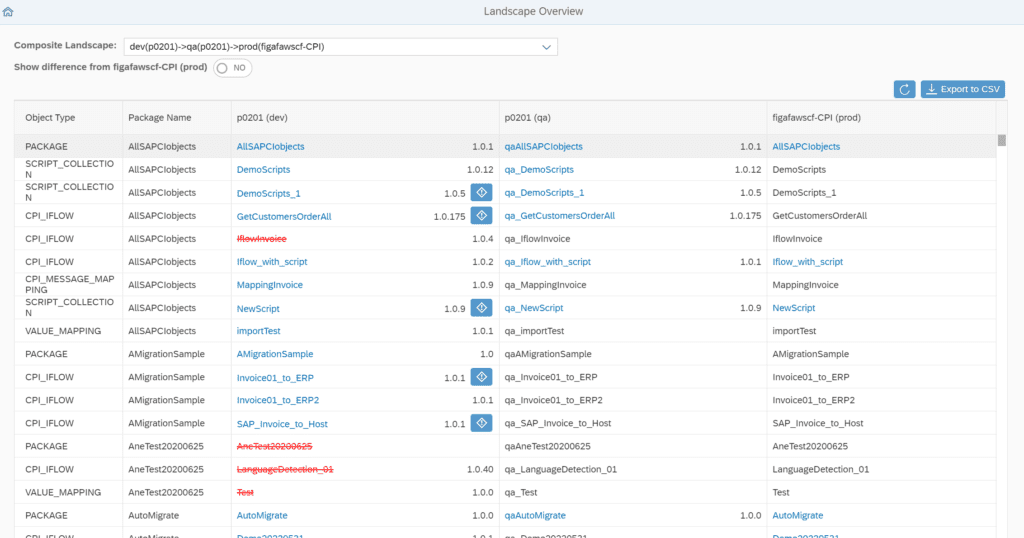
Task: Refresh the landscape overview table
Action: pos(904,89)
